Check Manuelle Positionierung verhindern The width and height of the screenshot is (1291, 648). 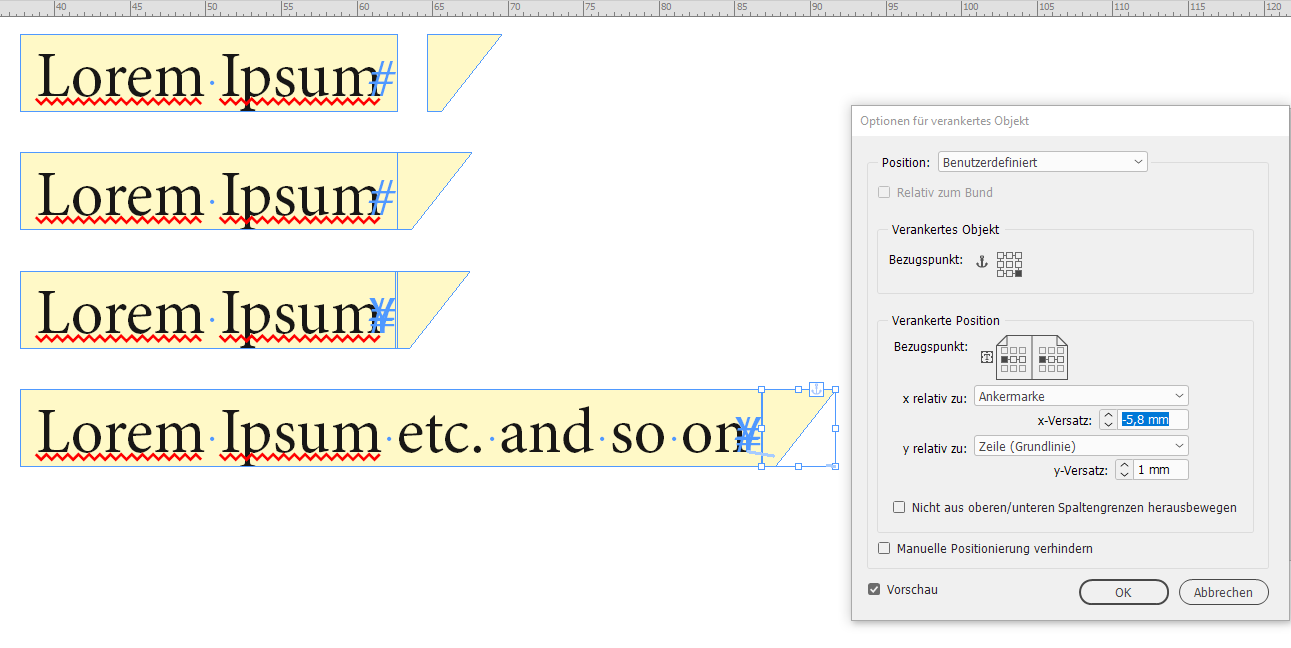pyautogui.click(x=884, y=548)
